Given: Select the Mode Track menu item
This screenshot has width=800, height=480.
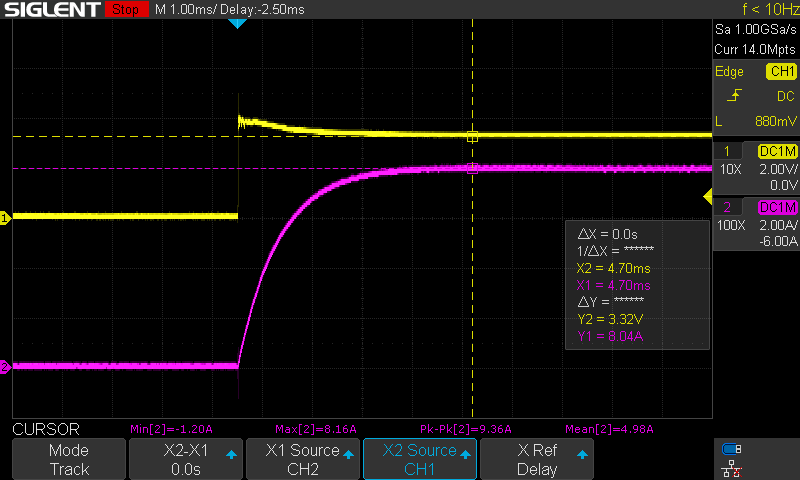Looking at the screenshot, I should pos(69,459).
